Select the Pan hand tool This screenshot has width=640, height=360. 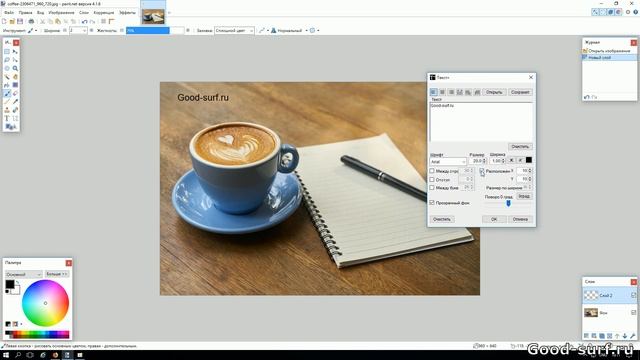(15, 77)
